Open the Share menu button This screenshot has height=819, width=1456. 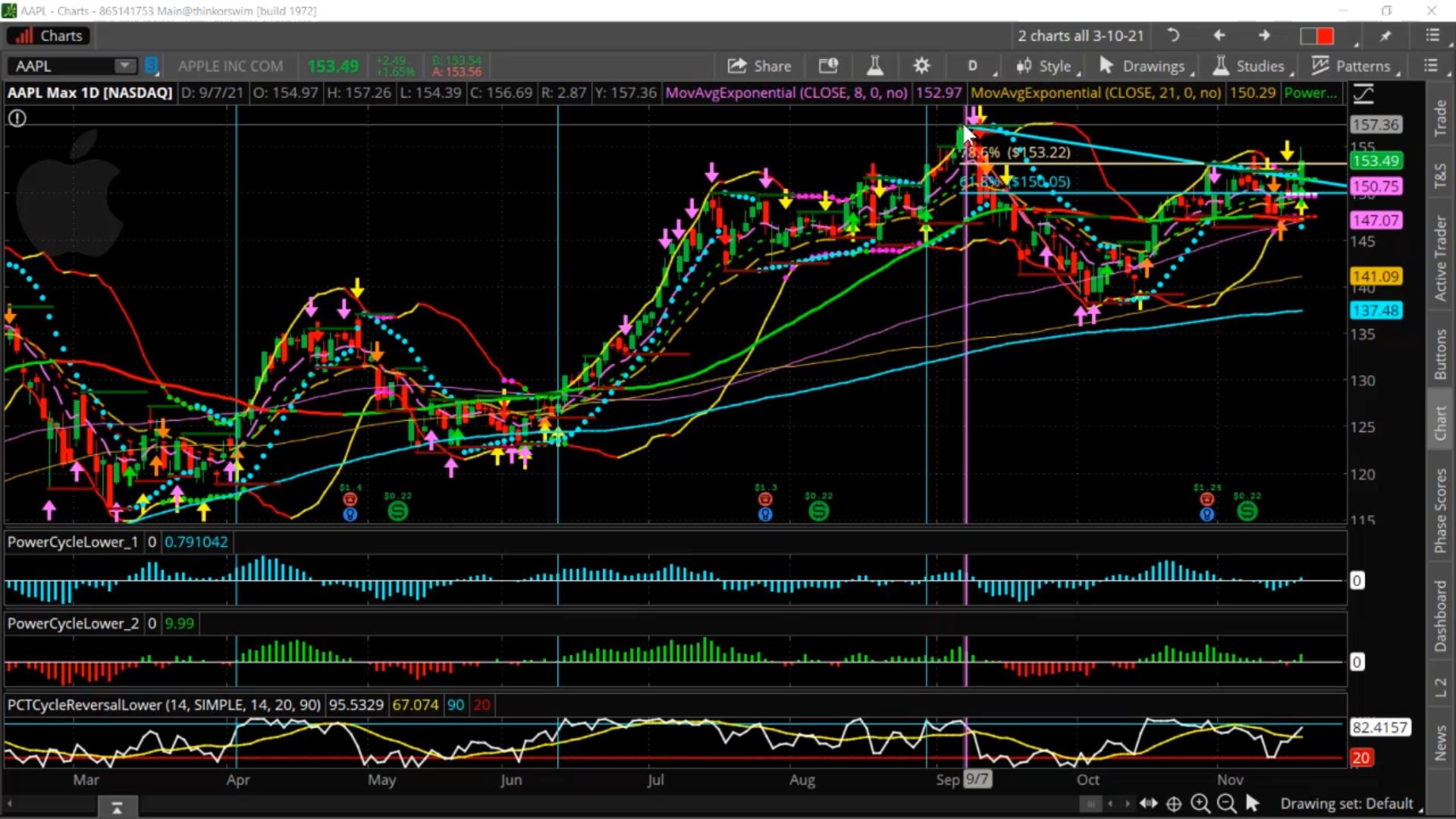[759, 66]
